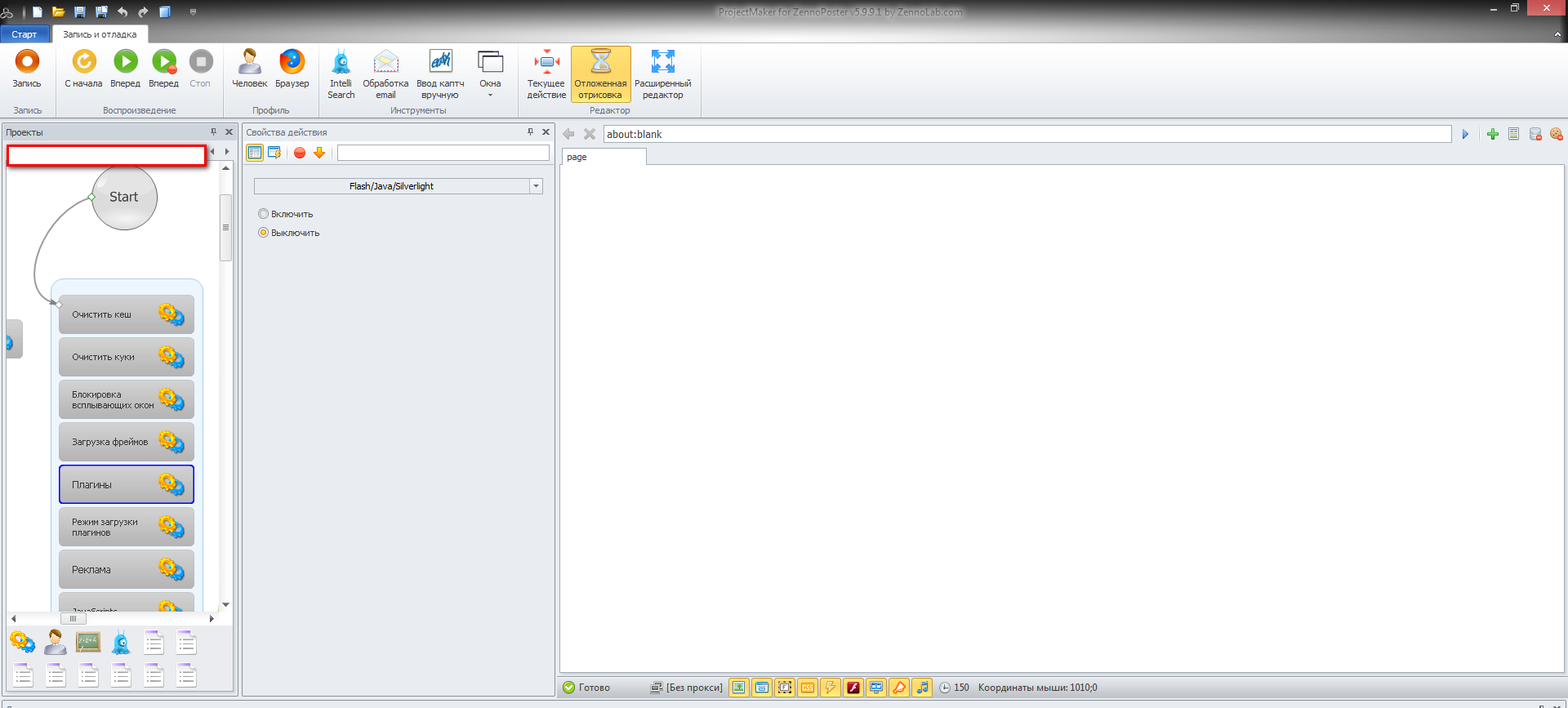Select the page browser tab
The height and width of the screenshot is (708, 1568).
[x=604, y=157]
